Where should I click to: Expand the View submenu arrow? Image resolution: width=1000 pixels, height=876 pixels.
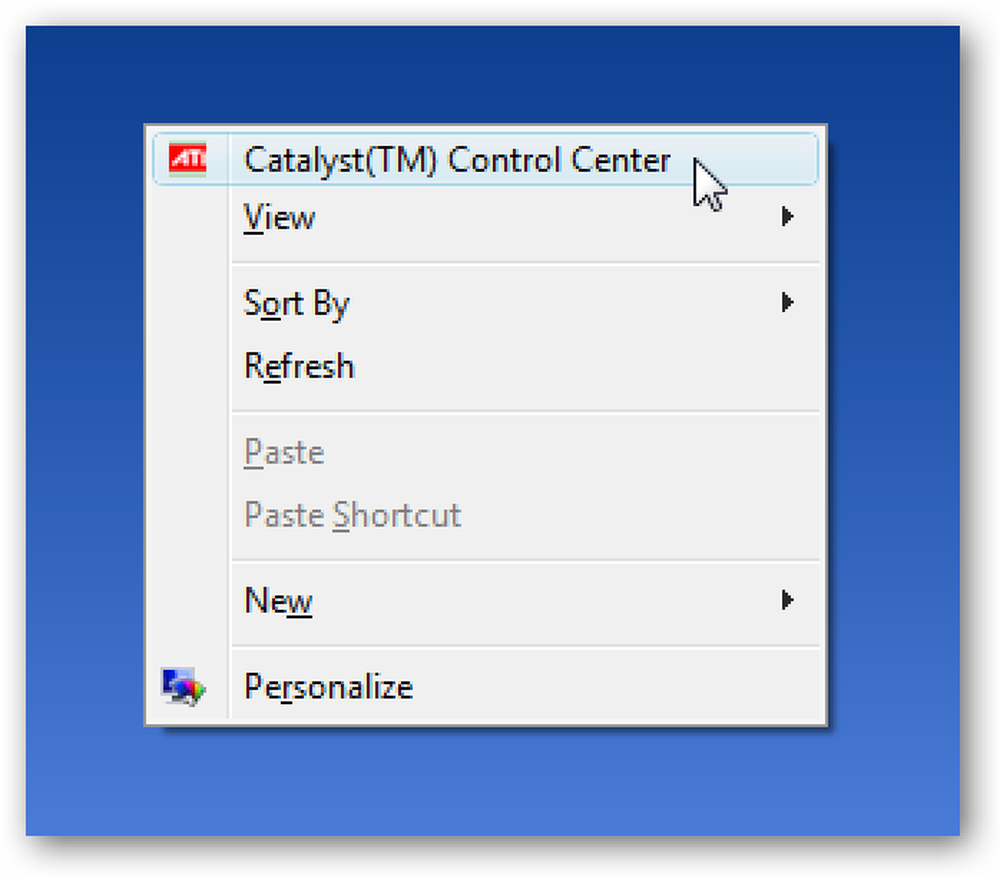[x=788, y=217]
